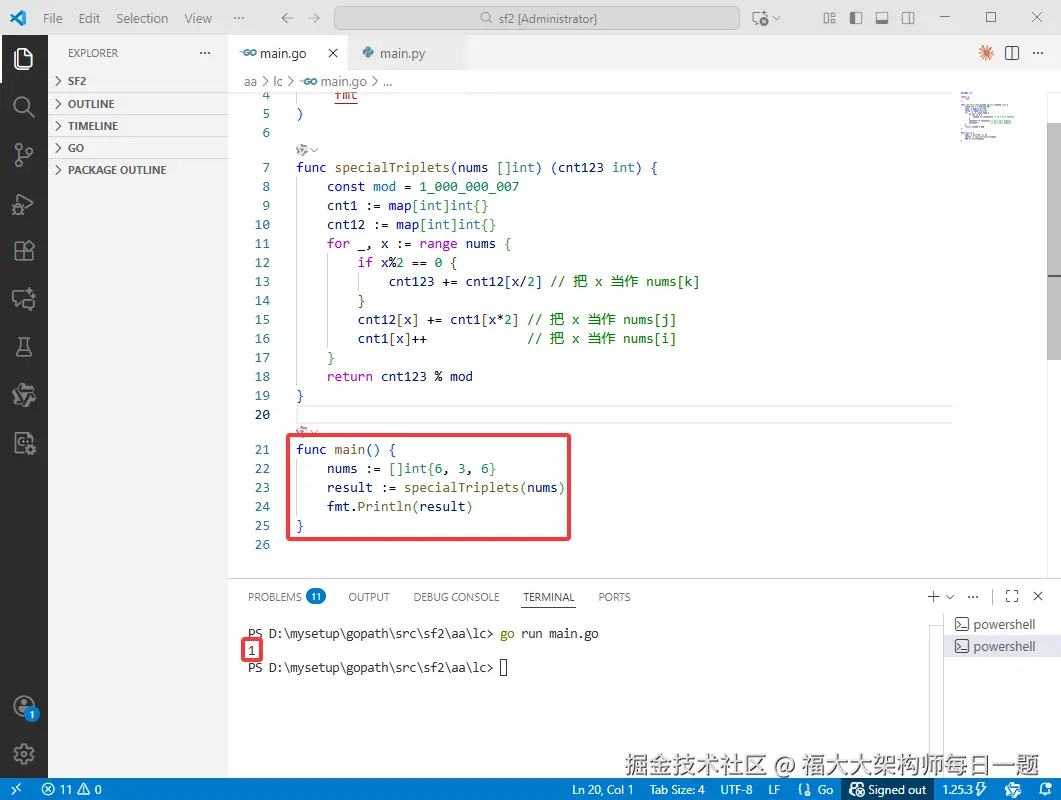Change the LF end of line sequence
This screenshot has width=1061, height=800.
[774, 789]
